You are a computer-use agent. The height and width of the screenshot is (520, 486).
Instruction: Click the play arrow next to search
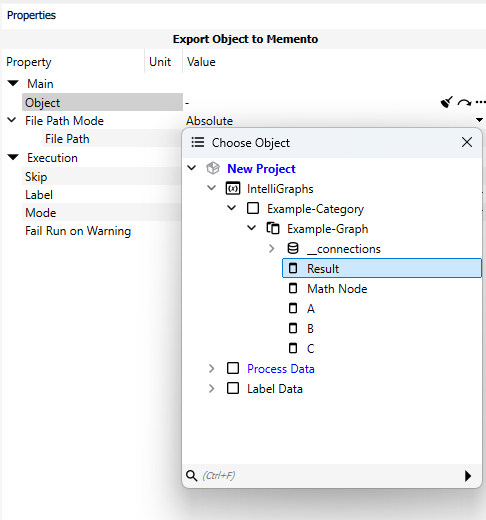[x=468, y=476]
